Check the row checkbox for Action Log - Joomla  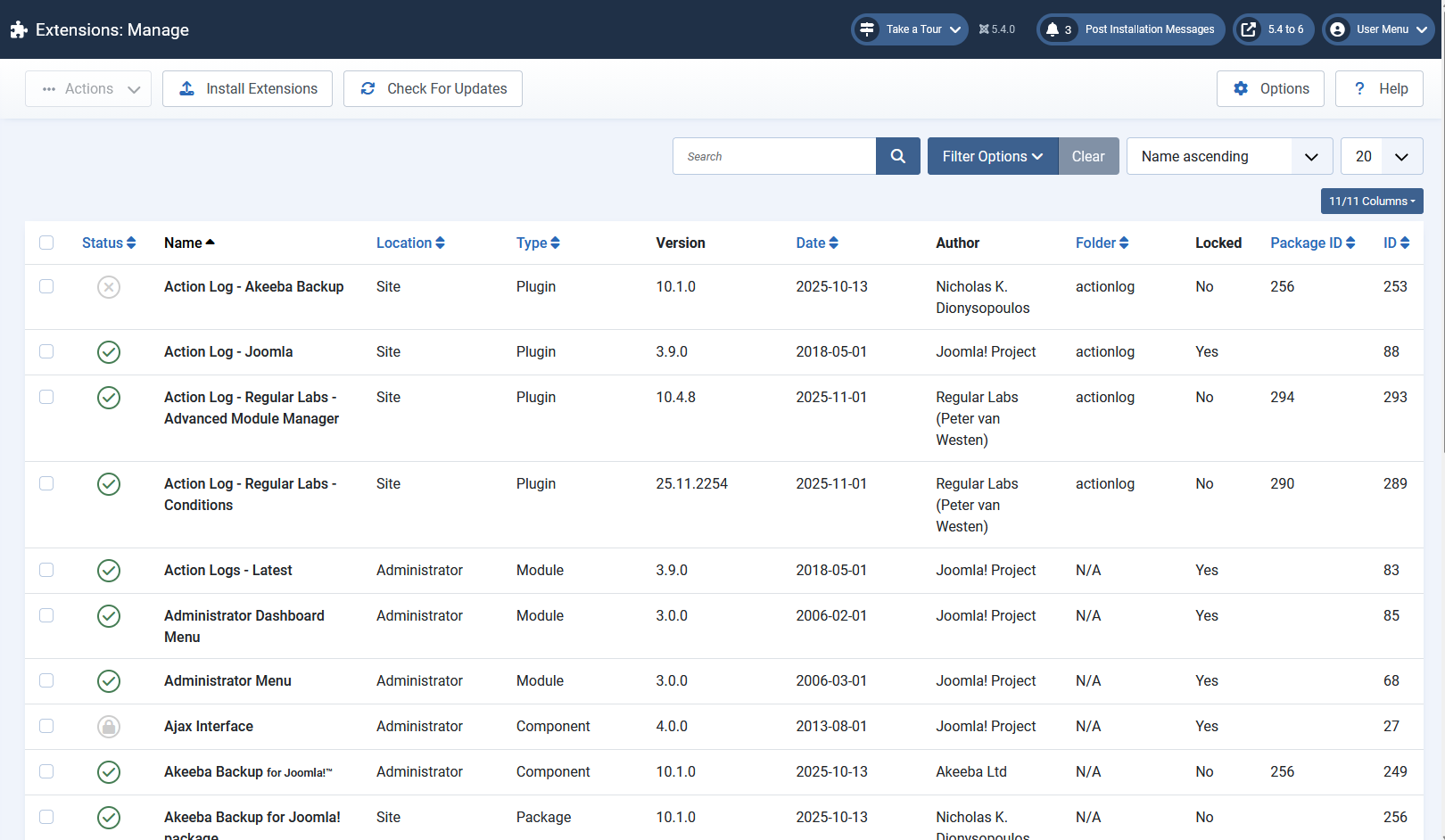pyautogui.click(x=46, y=351)
